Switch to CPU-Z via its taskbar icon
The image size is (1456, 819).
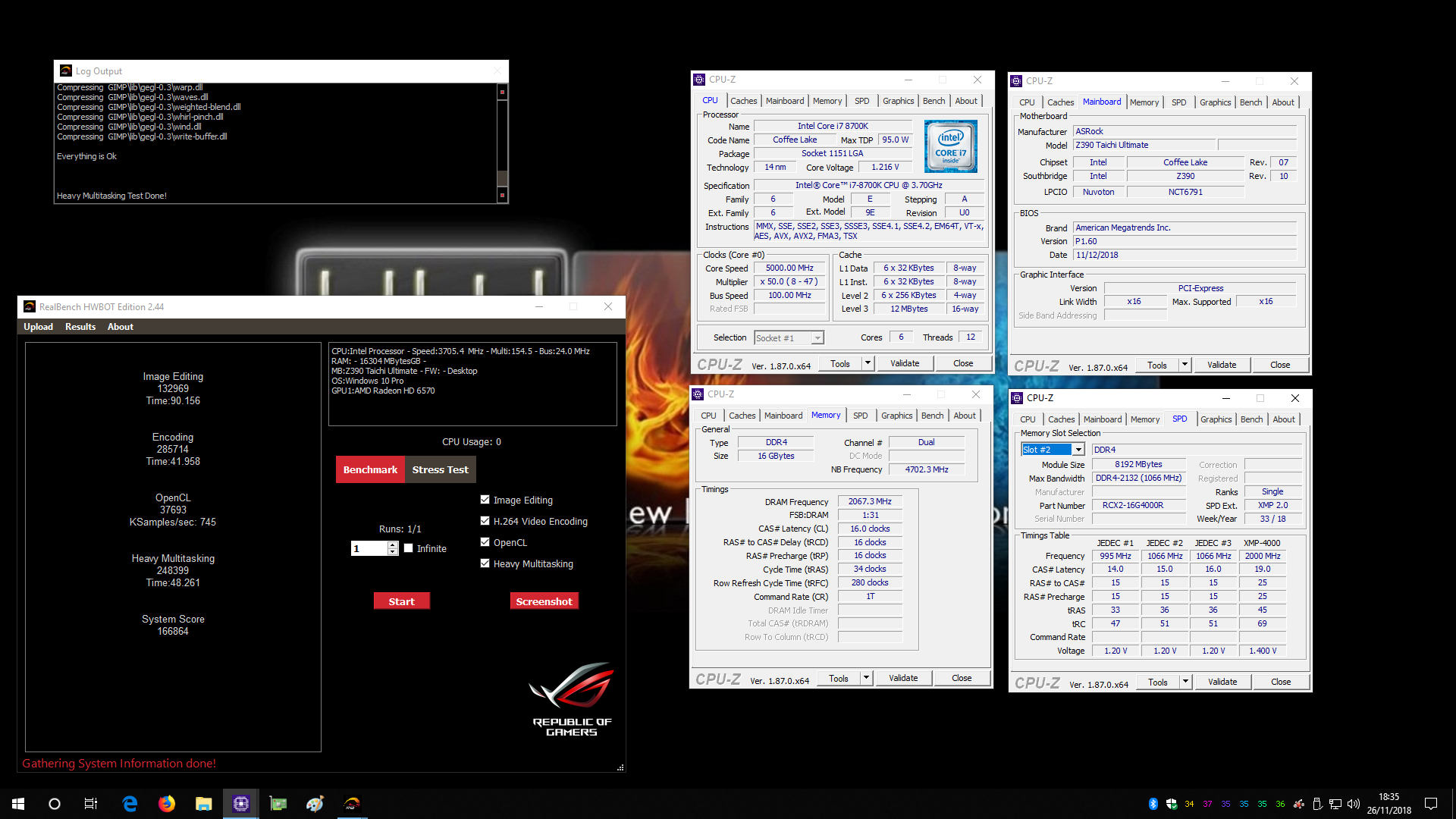[x=241, y=804]
